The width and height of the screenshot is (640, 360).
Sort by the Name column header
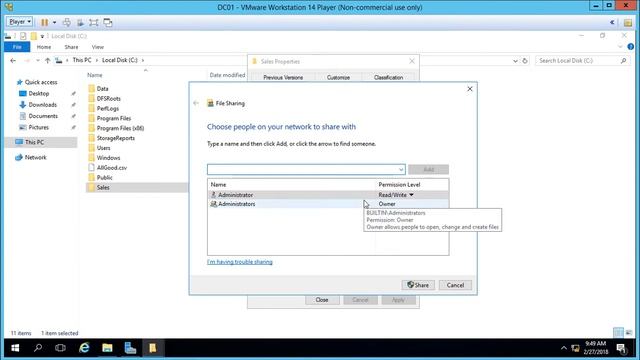click(x=95, y=75)
